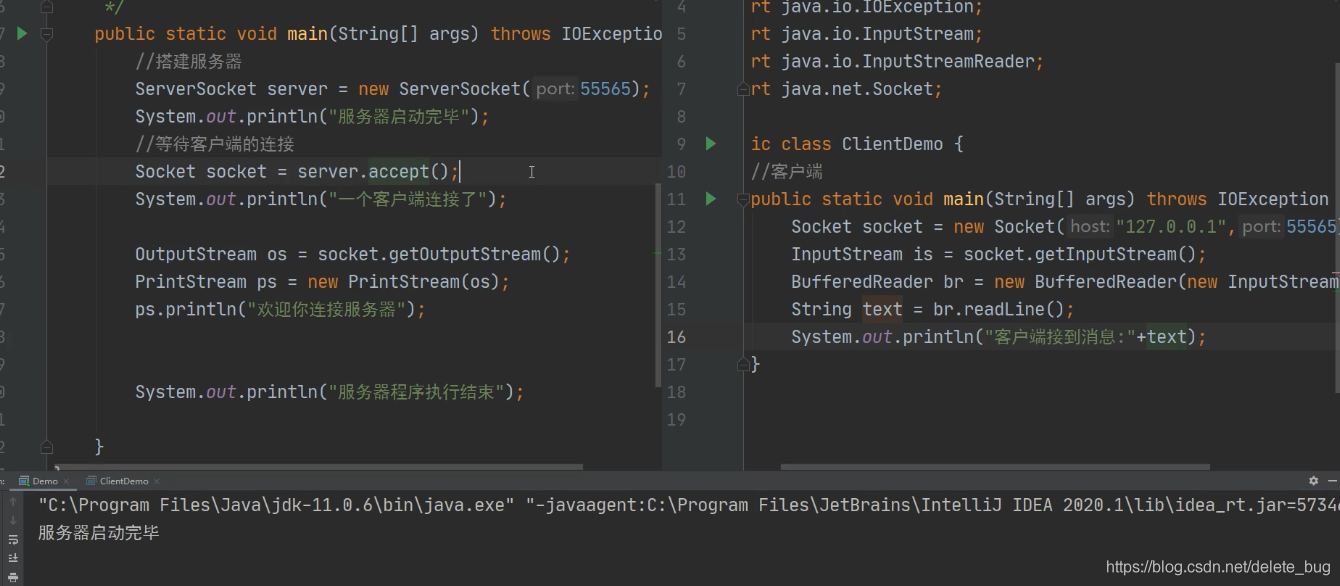1340x586 pixels.
Task: Click scroll to end console icon
Action: [x=13, y=559]
